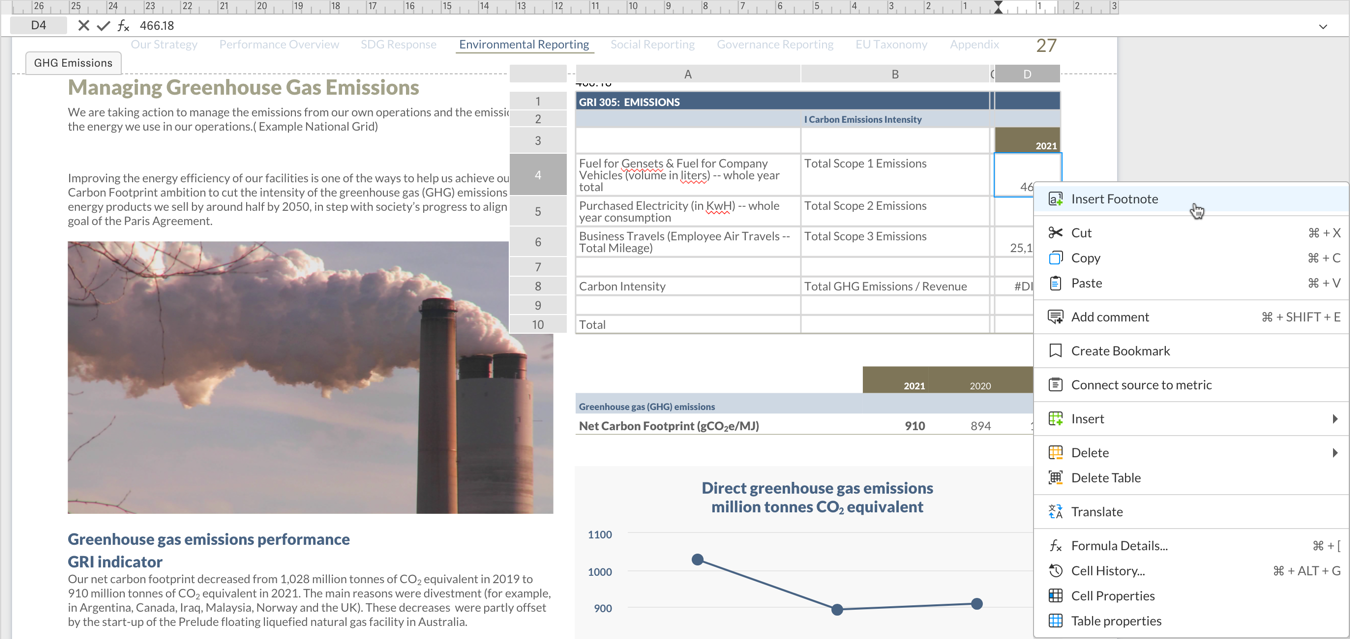Screen dimensions: 1350x639
Task: Click the Cell Properties grid icon
Action: tap(1055, 596)
